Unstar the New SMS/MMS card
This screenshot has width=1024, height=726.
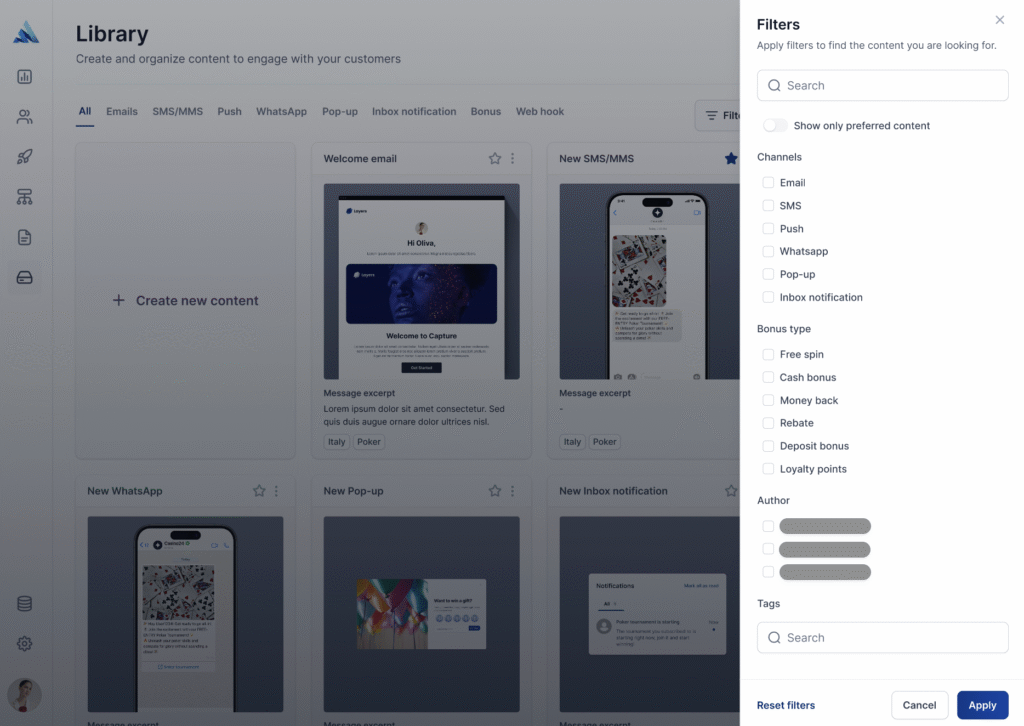click(x=731, y=158)
